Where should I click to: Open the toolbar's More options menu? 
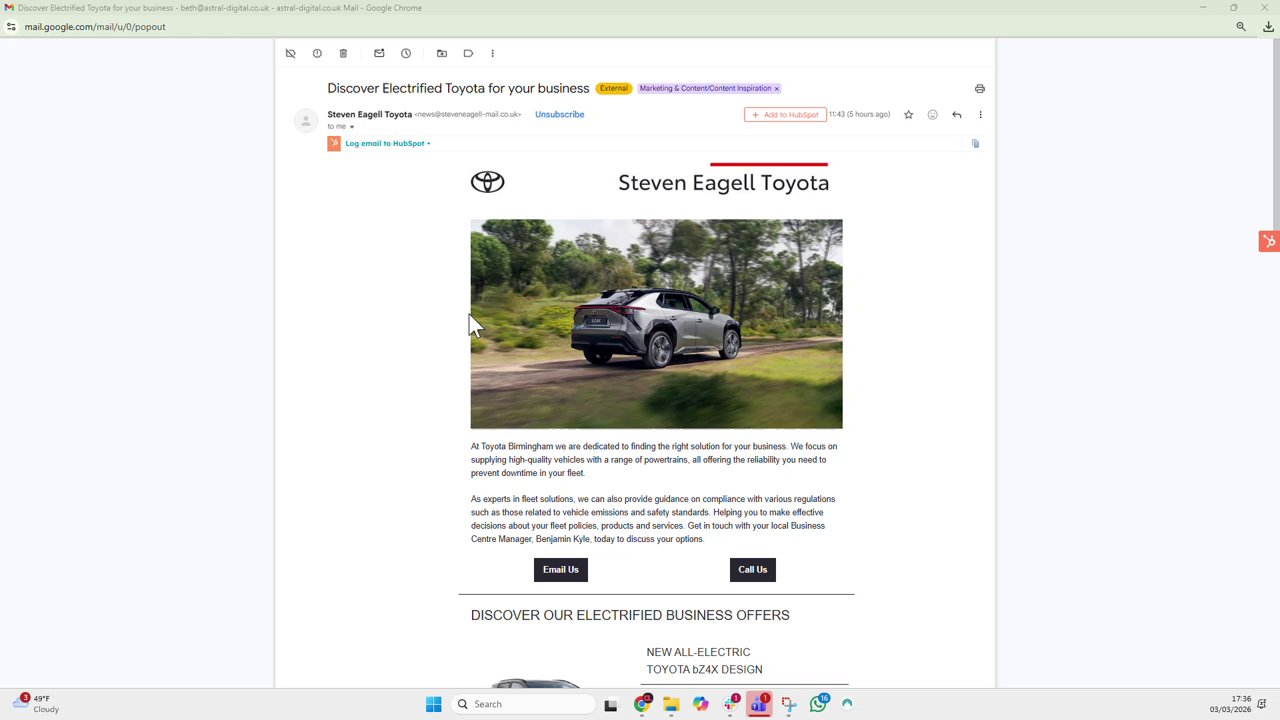(x=492, y=53)
